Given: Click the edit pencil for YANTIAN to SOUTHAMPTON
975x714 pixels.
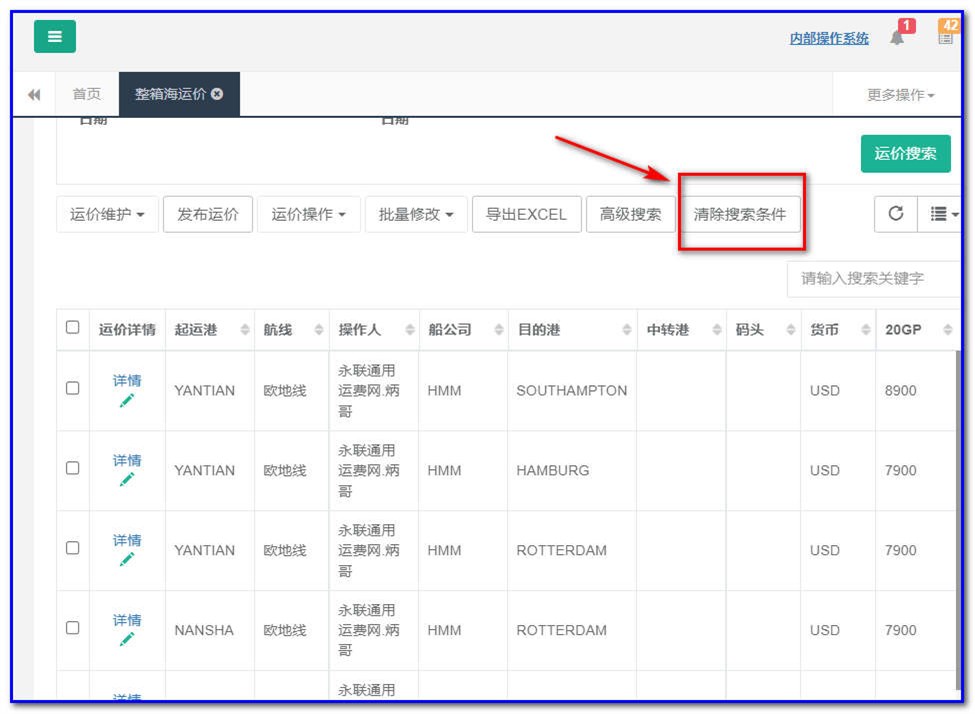Looking at the screenshot, I should 126,402.
